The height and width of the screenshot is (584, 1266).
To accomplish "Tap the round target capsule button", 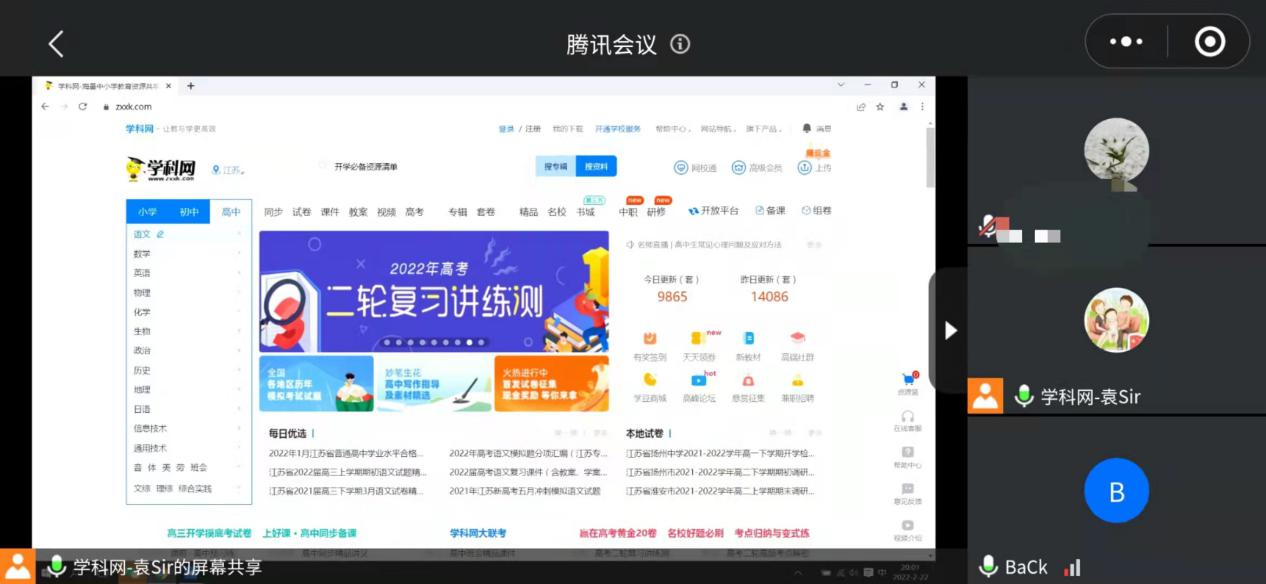I will tap(1210, 42).
